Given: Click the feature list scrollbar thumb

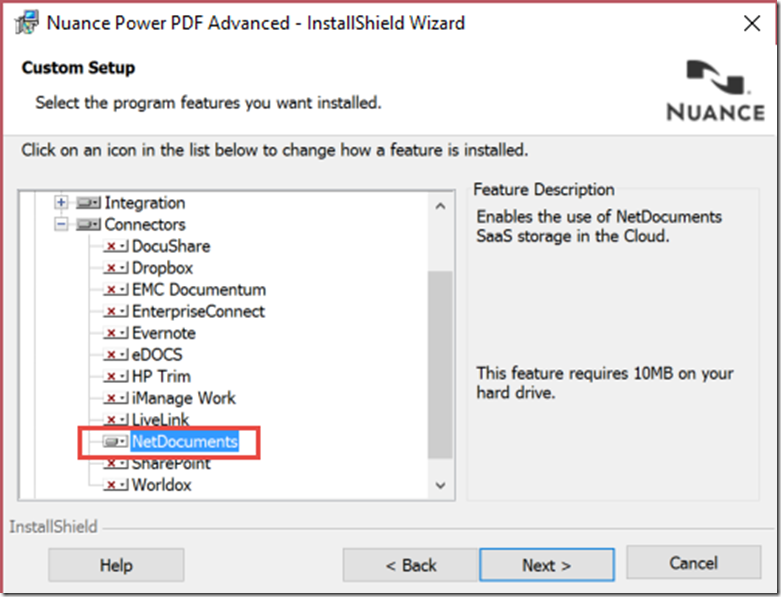Looking at the screenshot, I should click(440, 364).
